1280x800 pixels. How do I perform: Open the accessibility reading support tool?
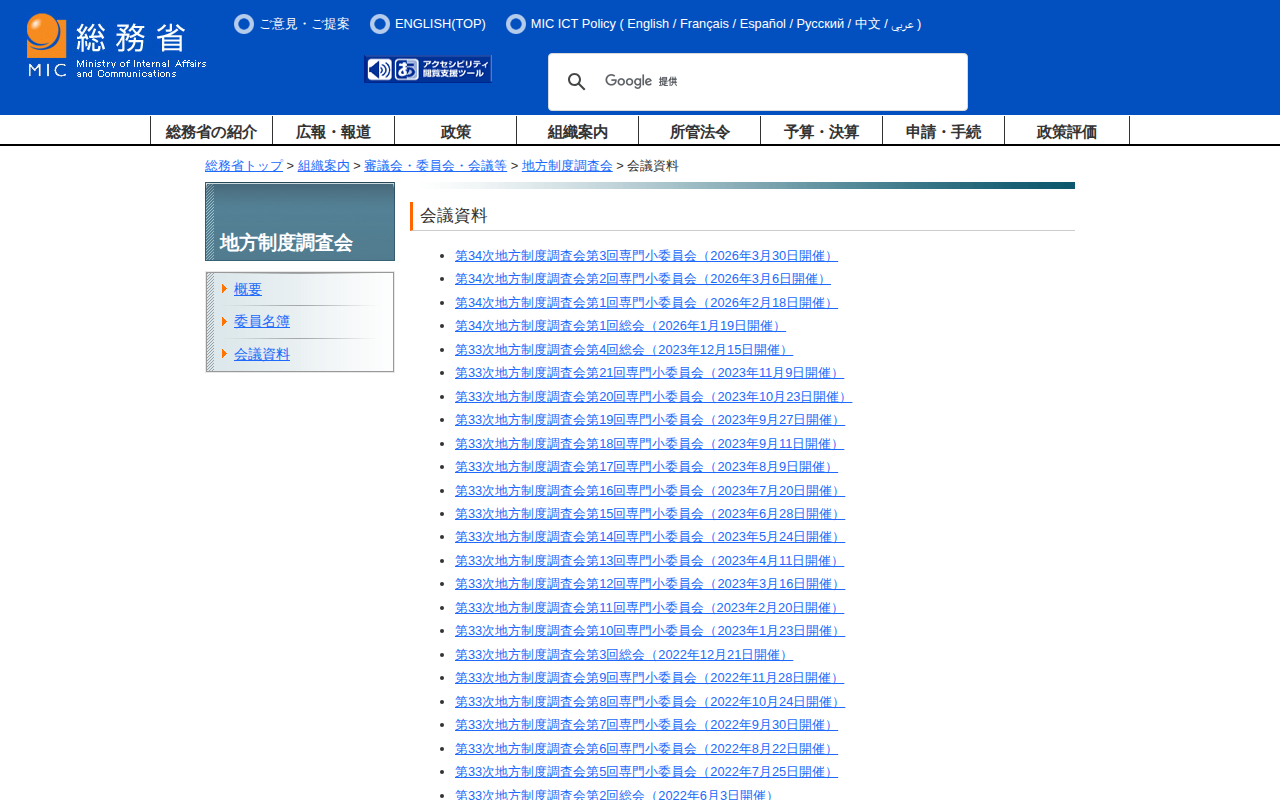(428, 69)
